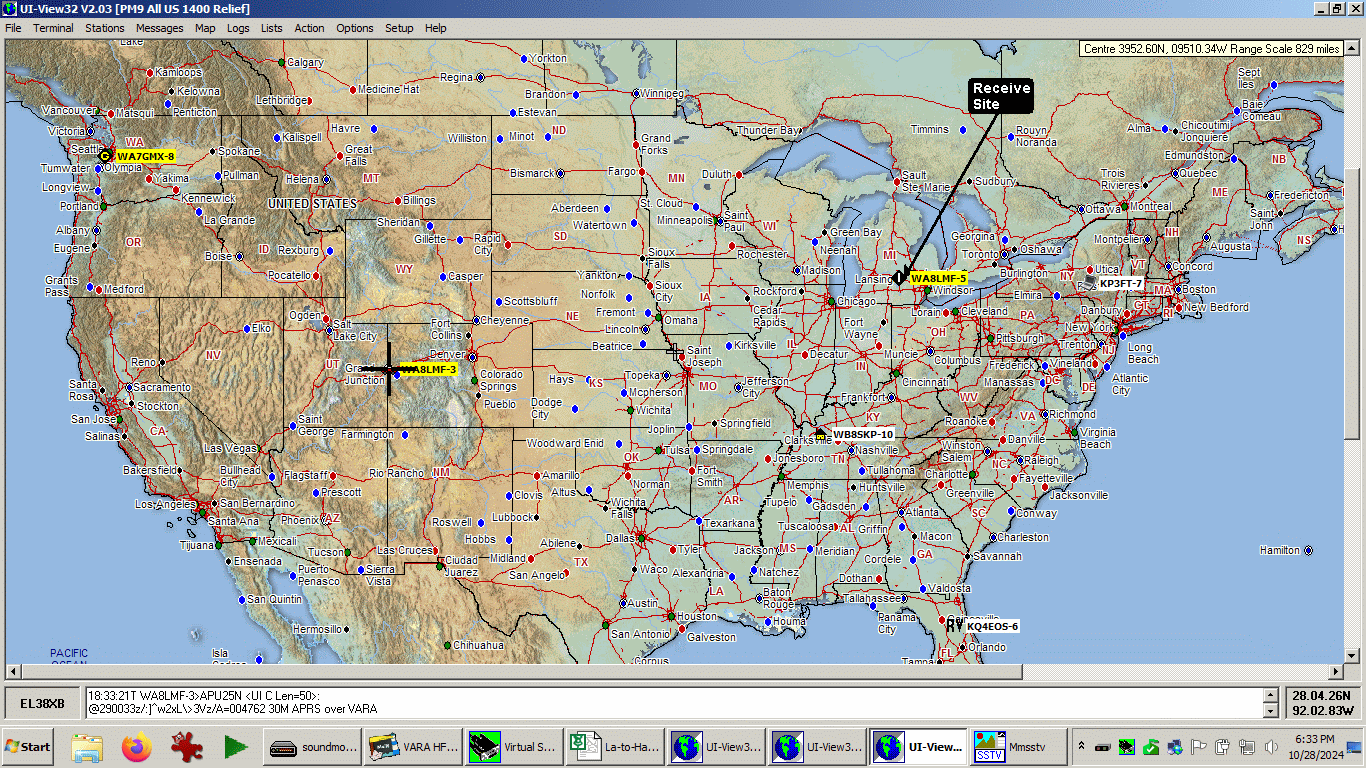Select the KQ4EOS-6 station in Florida
Image resolution: width=1366 pixels, height=768 pixels.
coord(991,627)
